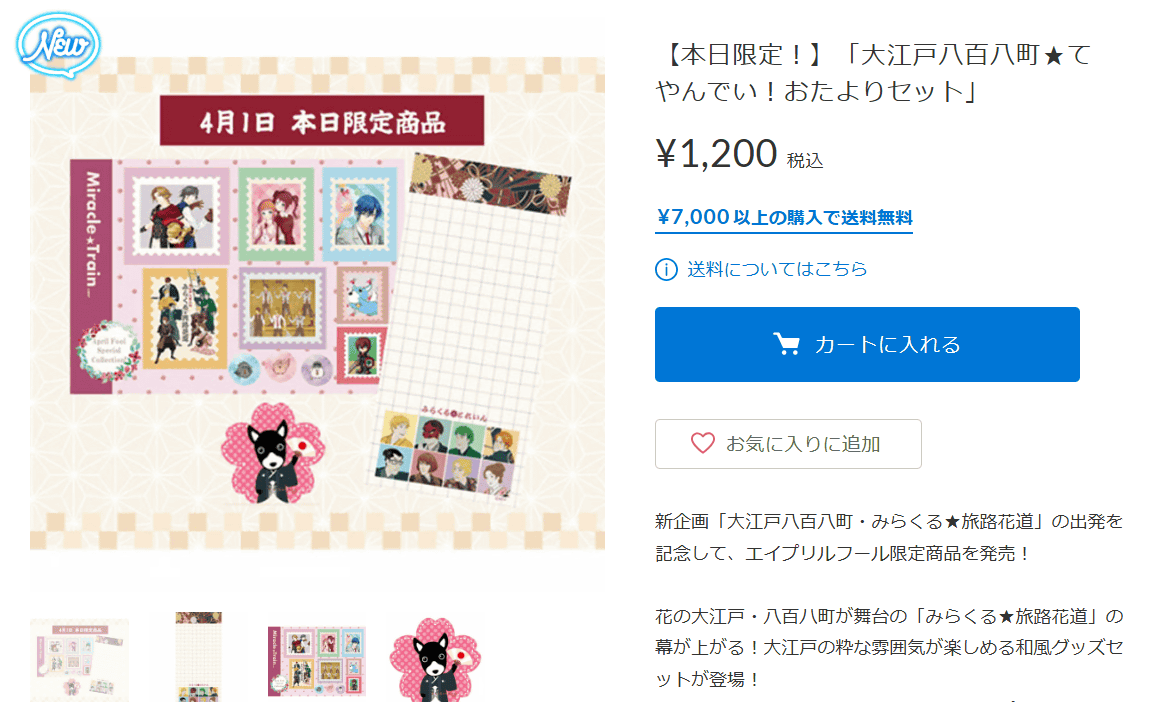Select the black dog mascot thumbnail

tap(436, 659)
